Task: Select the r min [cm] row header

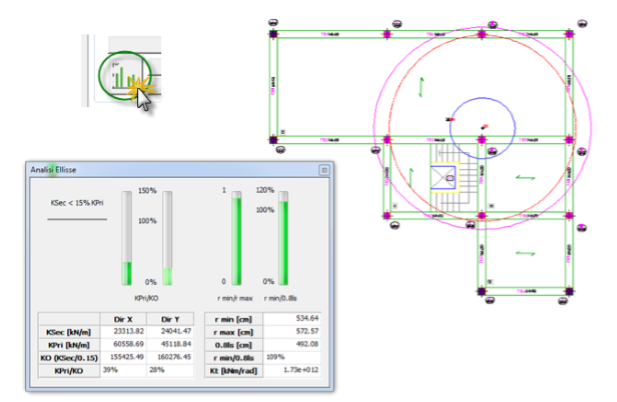Action: 233,319
